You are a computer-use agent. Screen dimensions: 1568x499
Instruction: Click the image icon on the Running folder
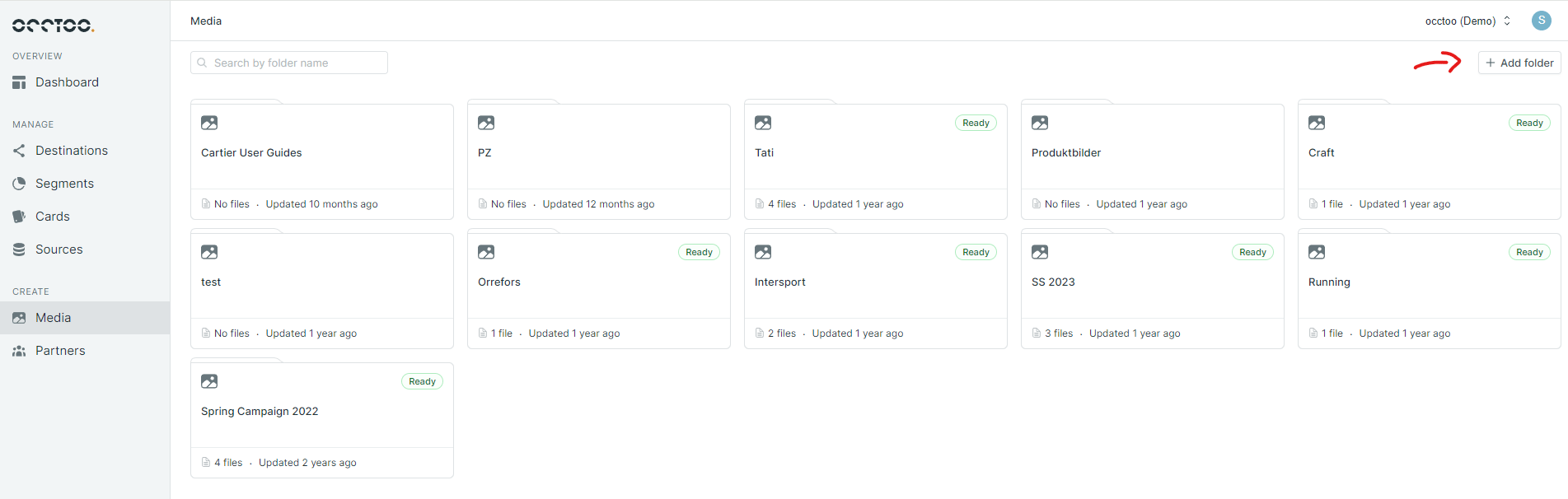1317,252
